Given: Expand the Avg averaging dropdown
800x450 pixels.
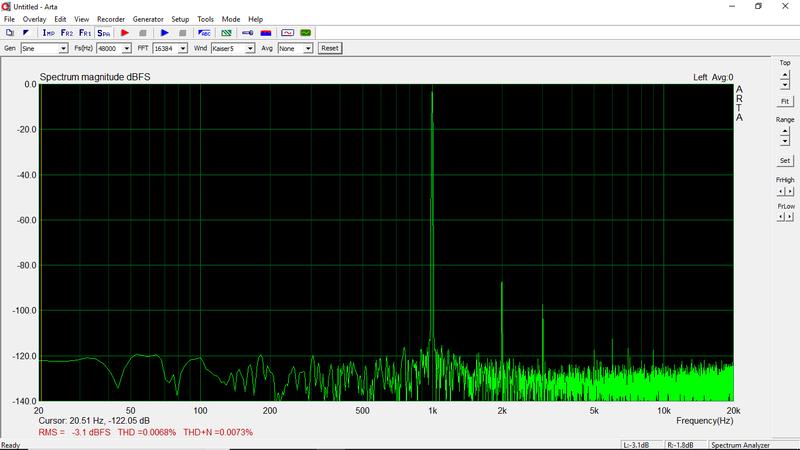Looking at the screenshot, I should (x=307, y=48).
